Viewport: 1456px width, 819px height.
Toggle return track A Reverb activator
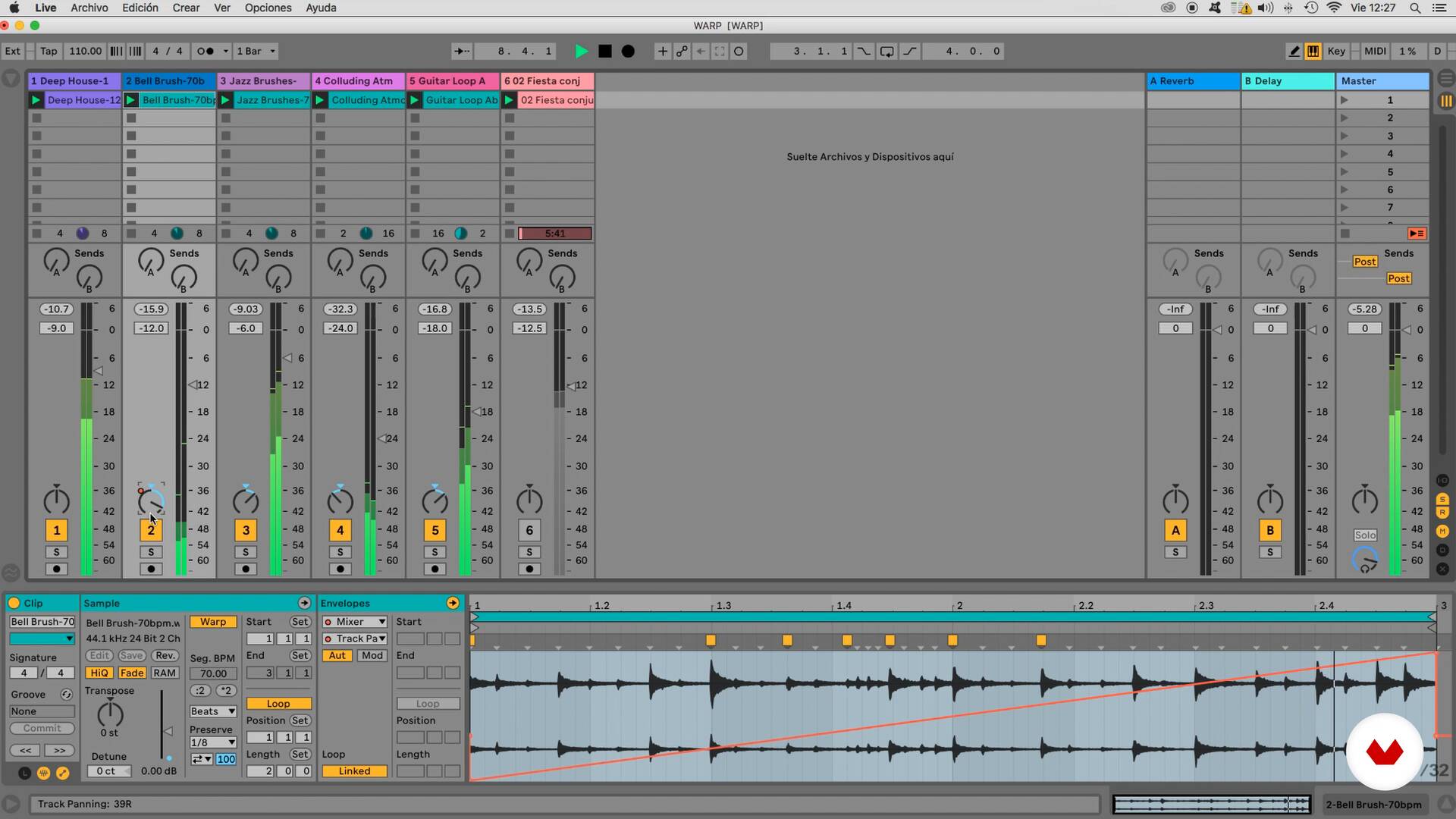[1175, 530]
